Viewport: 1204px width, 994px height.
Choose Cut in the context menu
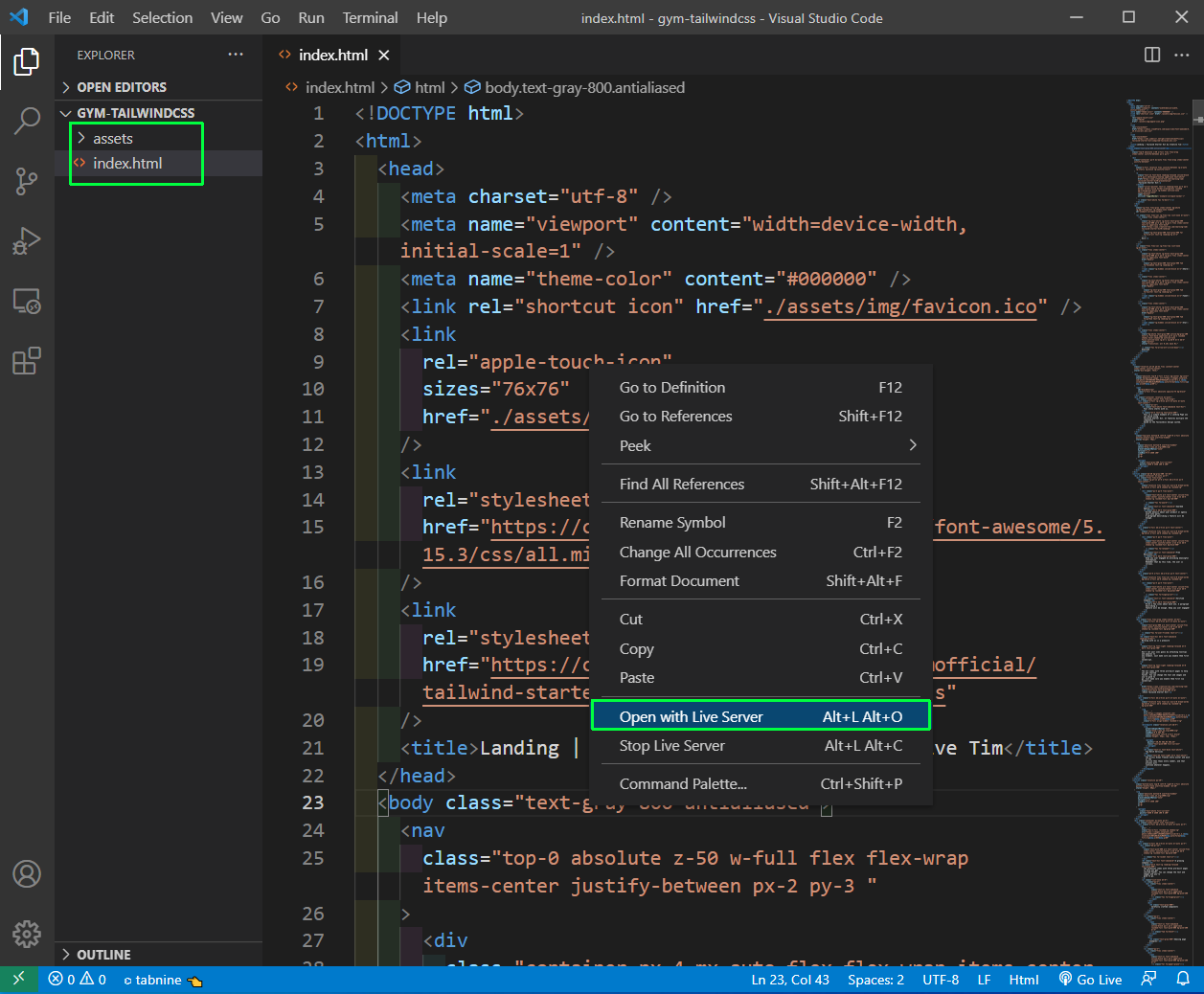point(761,620)
